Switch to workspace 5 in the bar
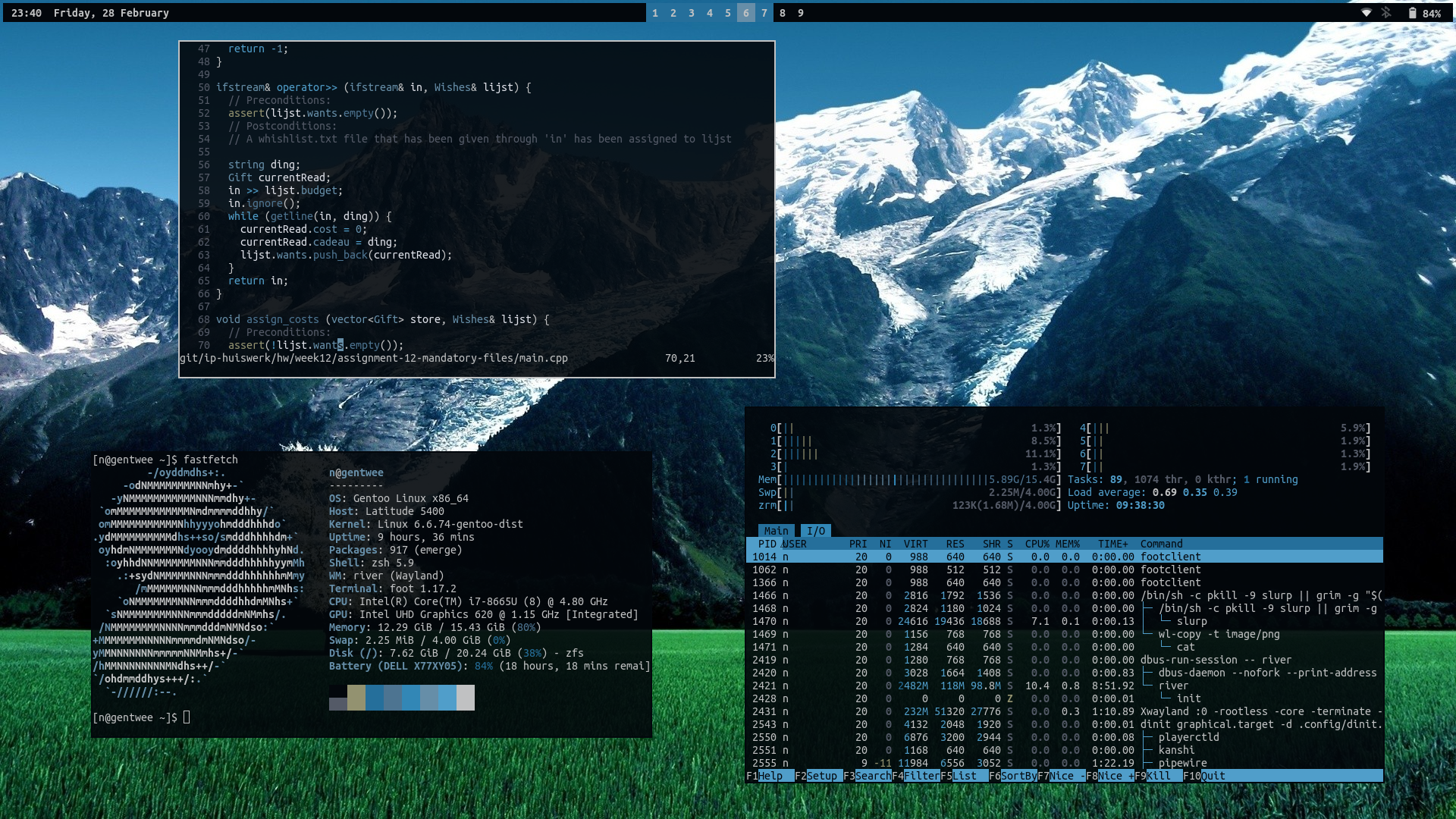Image resolution: width=1456 pixels, height=819 pixels. pyautogui.click(x=728, y=13)
